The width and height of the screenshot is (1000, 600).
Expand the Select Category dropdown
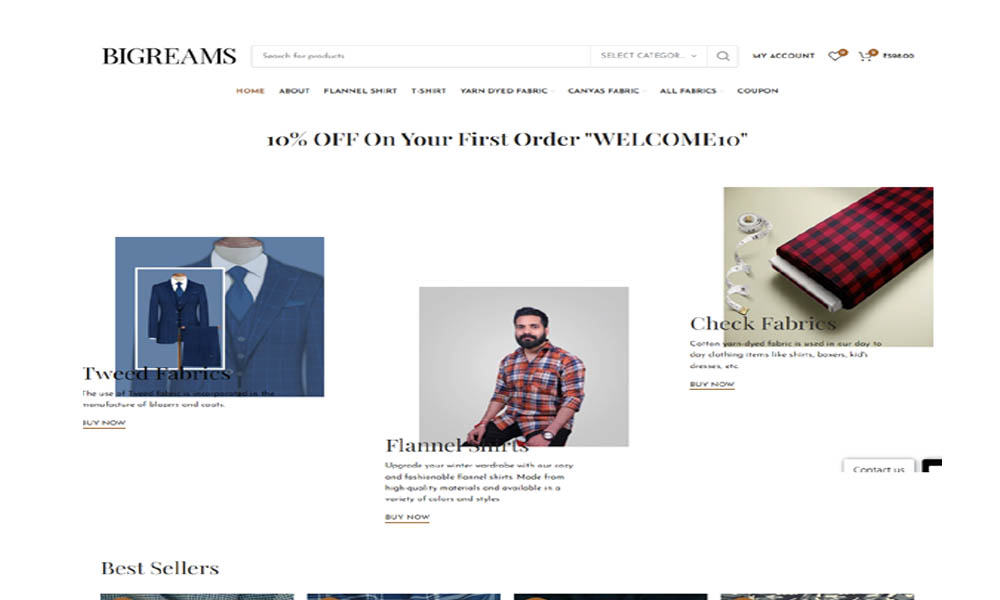(649, 56)
